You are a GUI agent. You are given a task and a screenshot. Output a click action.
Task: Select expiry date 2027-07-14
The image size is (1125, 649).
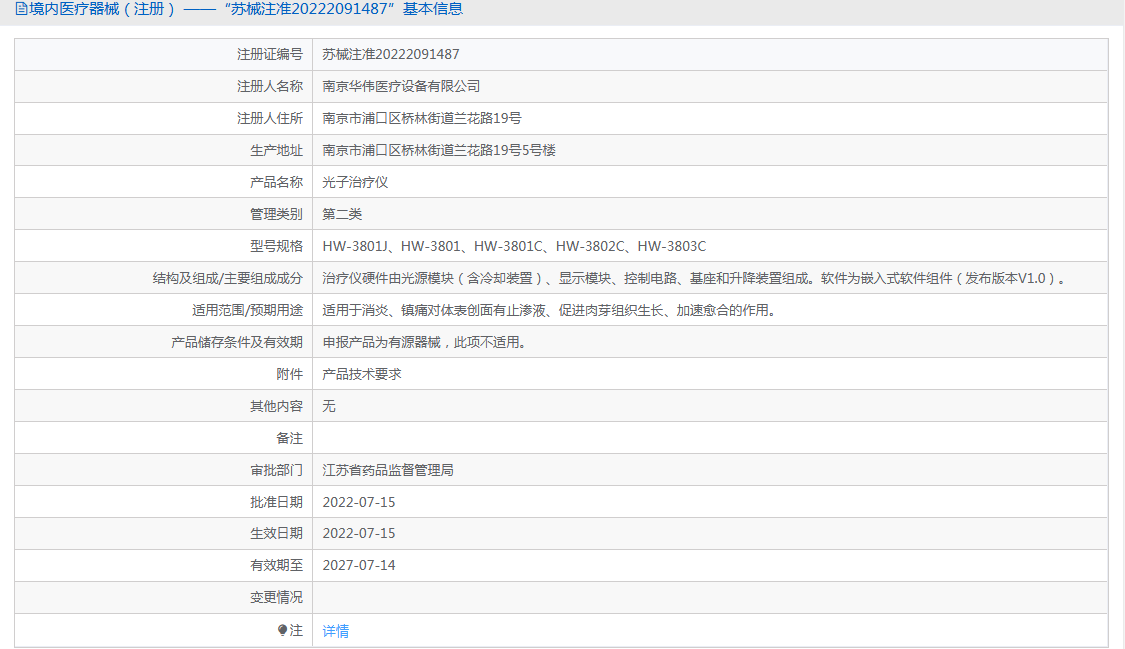pos(359,566)
